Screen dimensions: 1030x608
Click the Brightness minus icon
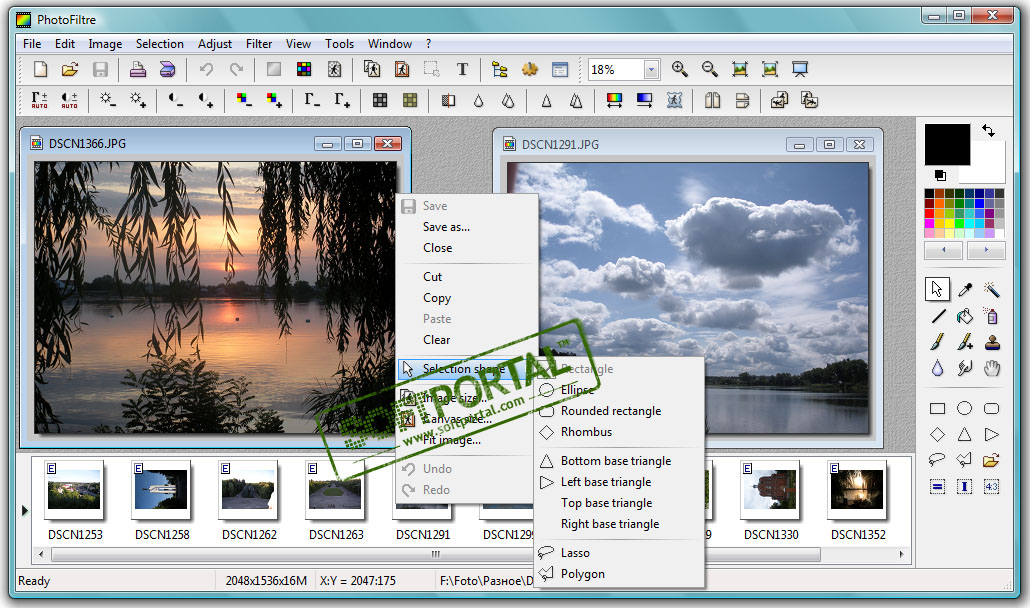point(107,100)
